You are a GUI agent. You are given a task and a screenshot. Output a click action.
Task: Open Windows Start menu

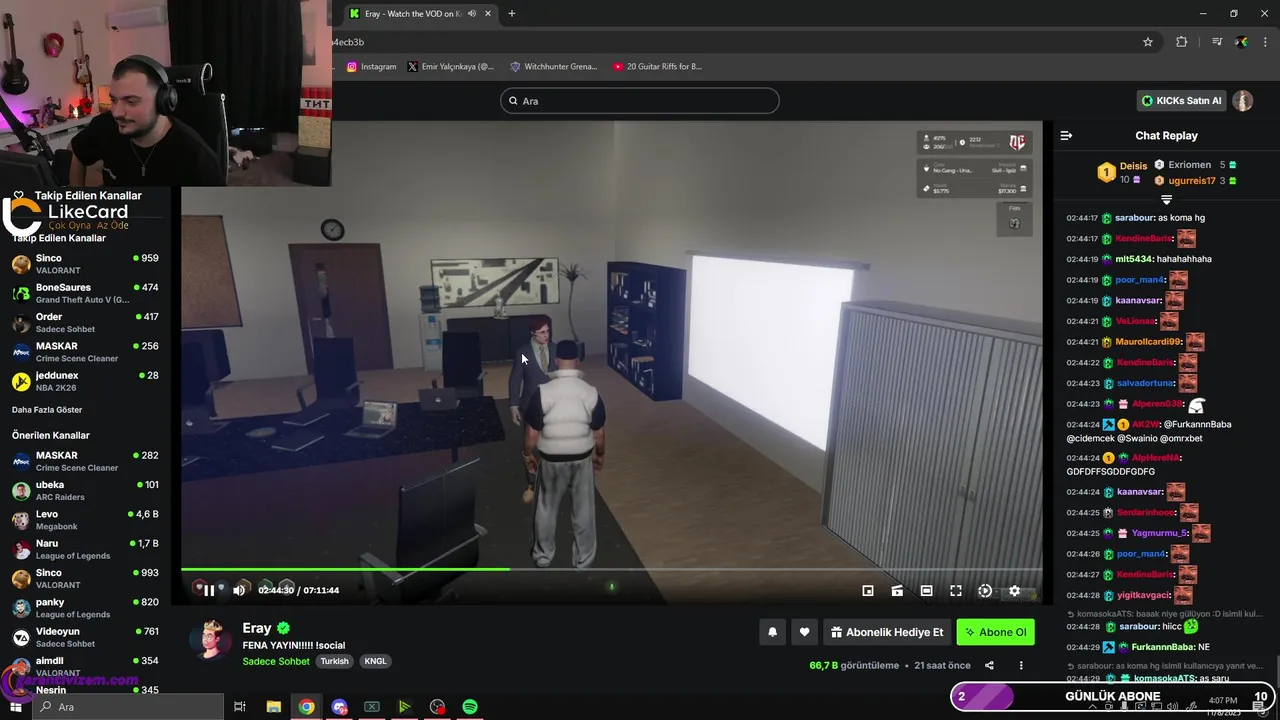click(15, 707)
